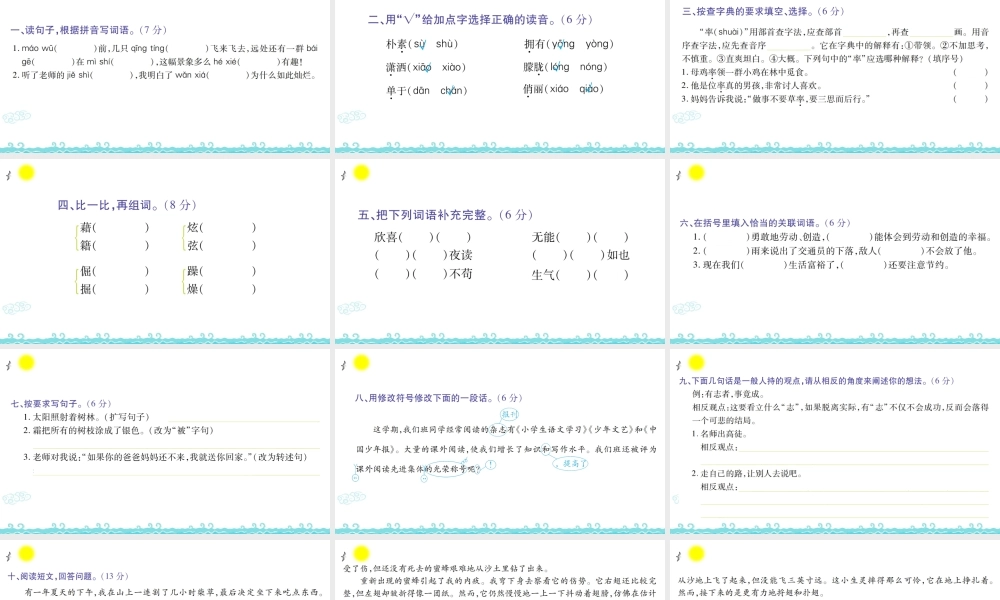This screenshot has width=1000, height=600.
Task: Select the reading sù for 朴素
Action: tap(420, 43)
